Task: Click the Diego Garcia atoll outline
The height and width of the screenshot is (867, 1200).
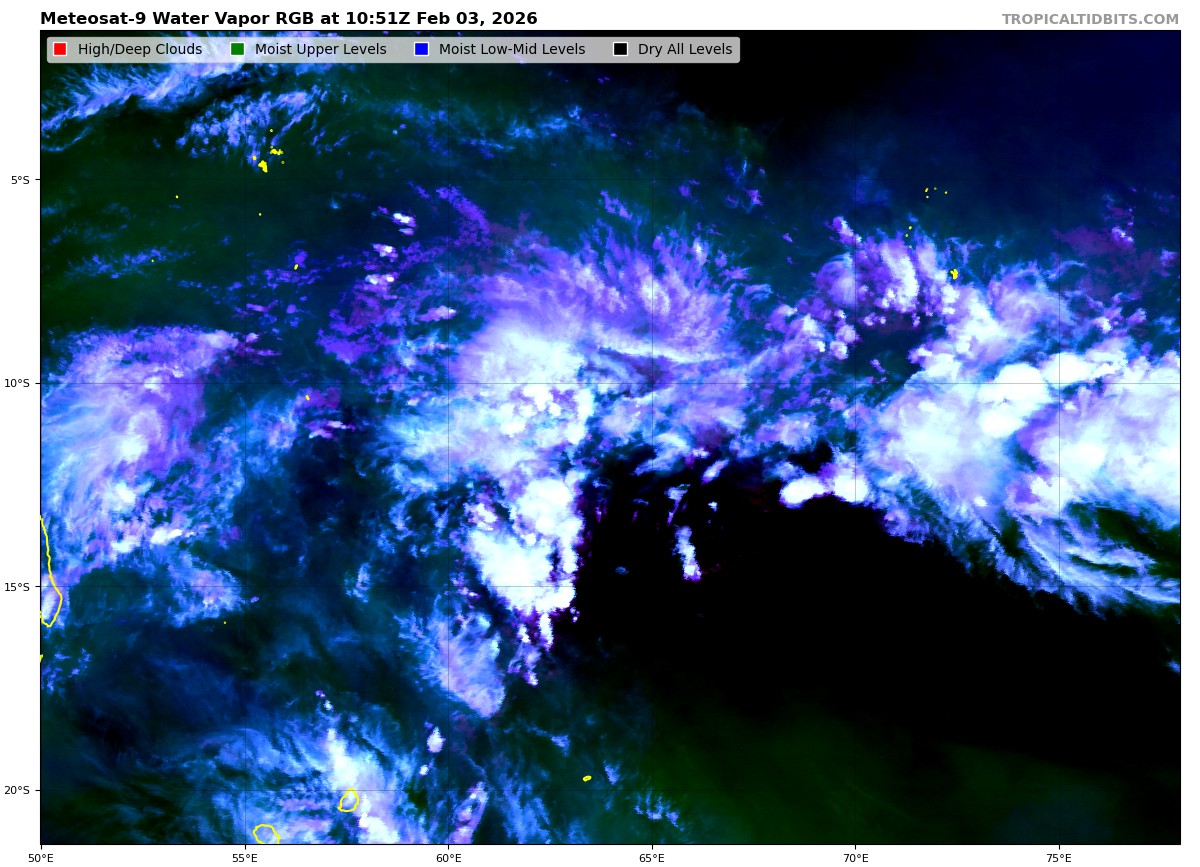Action: pos(954,273)
